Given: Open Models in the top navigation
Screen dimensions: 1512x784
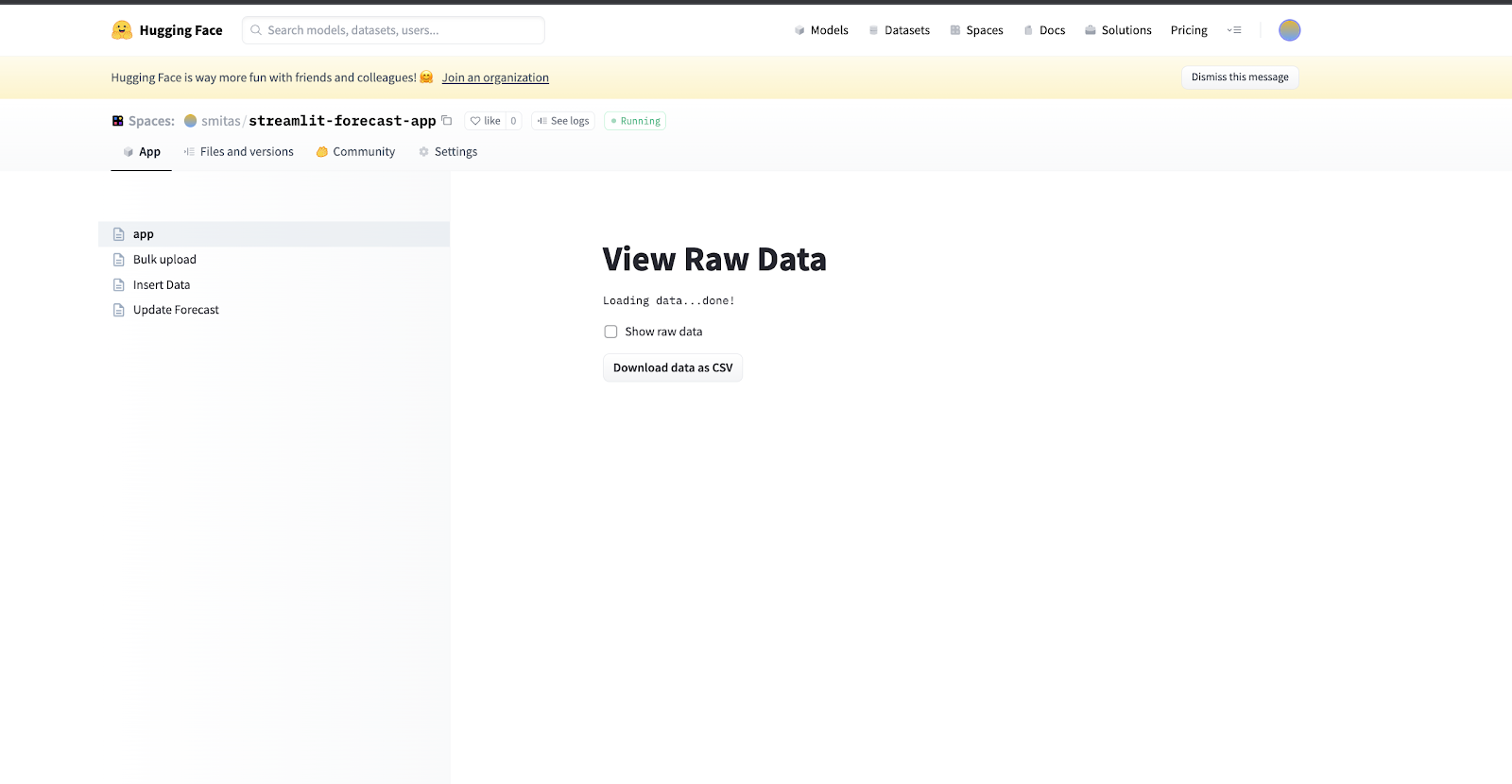Looking at the screenshot, I should tap(821, 30).
